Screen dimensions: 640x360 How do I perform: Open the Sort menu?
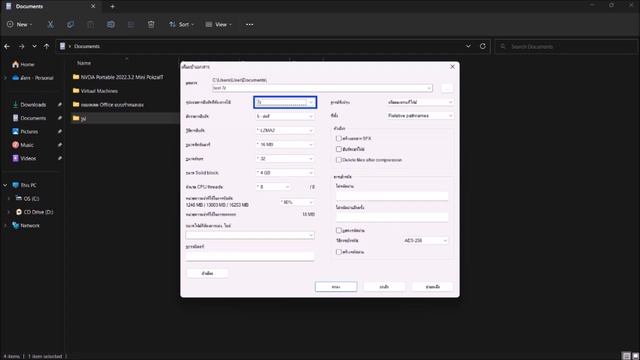[182, 24]
